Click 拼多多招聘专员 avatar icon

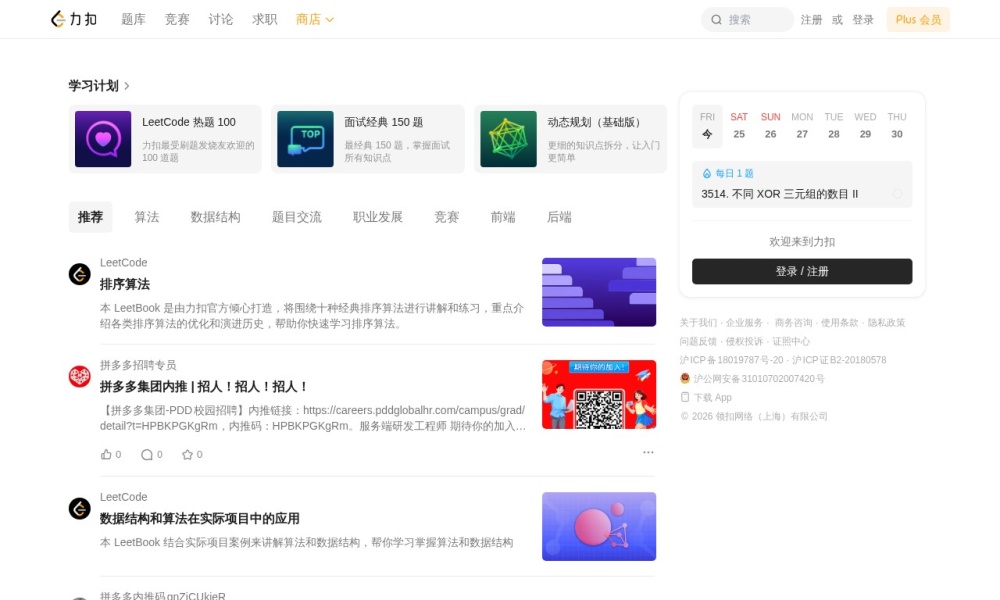[80, 376]
